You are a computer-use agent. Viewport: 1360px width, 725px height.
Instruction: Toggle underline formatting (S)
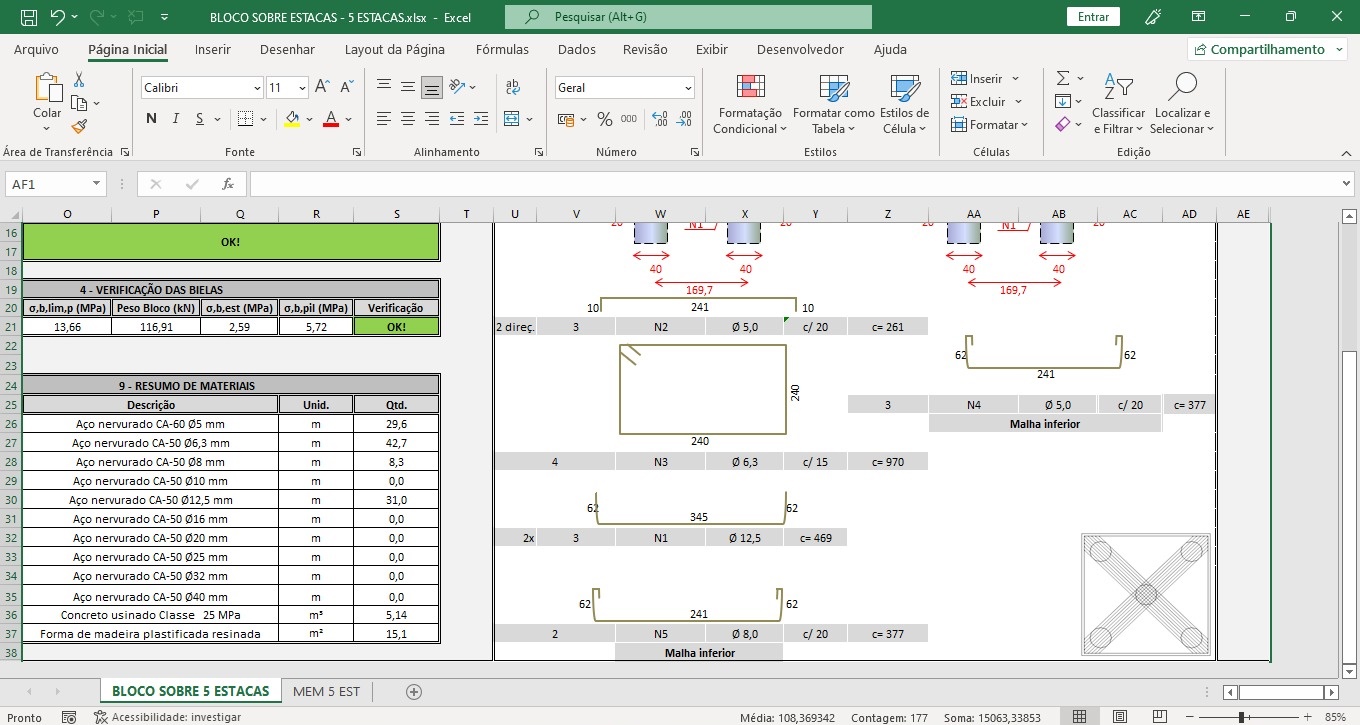click(x=200, y=119)
